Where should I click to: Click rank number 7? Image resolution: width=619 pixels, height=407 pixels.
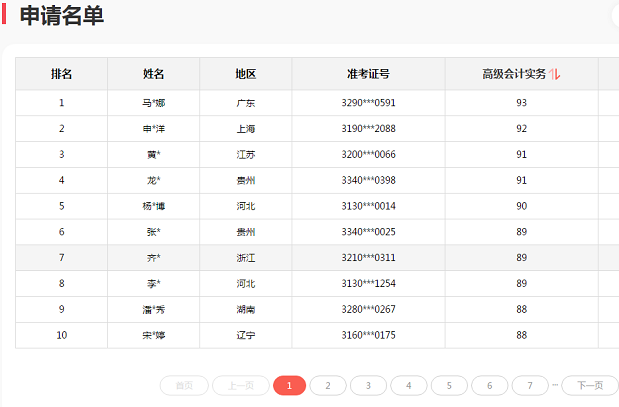click(62, 258)
